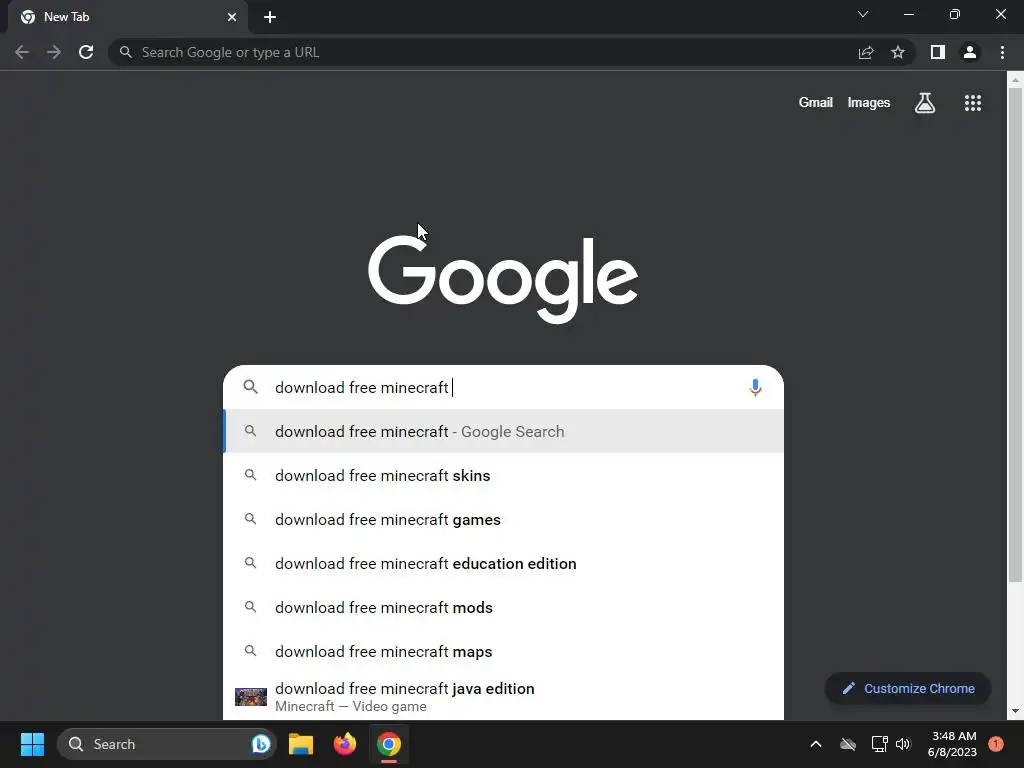Image resolution: width=1024 pixels, height=768 pixels.
Task: Open the Windows Start menu
Action: (x=32, y=744)
